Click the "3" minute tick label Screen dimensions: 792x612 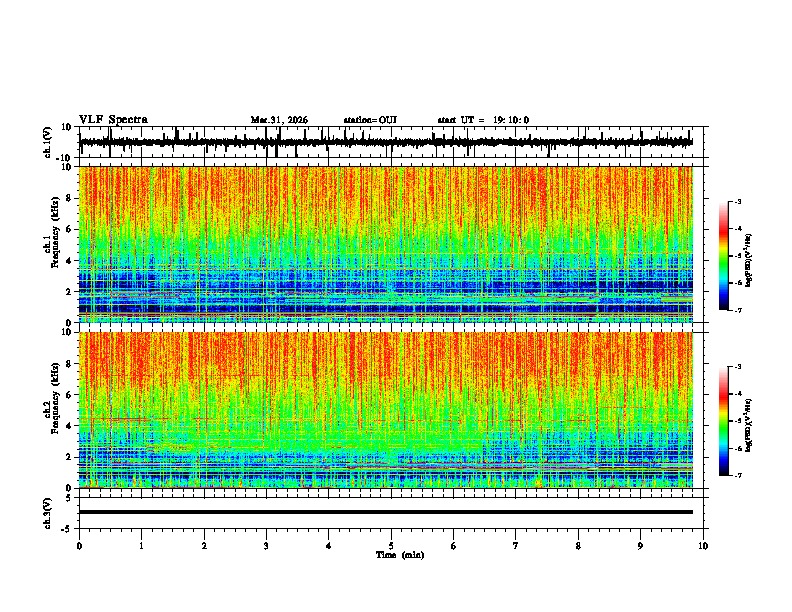coord(266,546)
